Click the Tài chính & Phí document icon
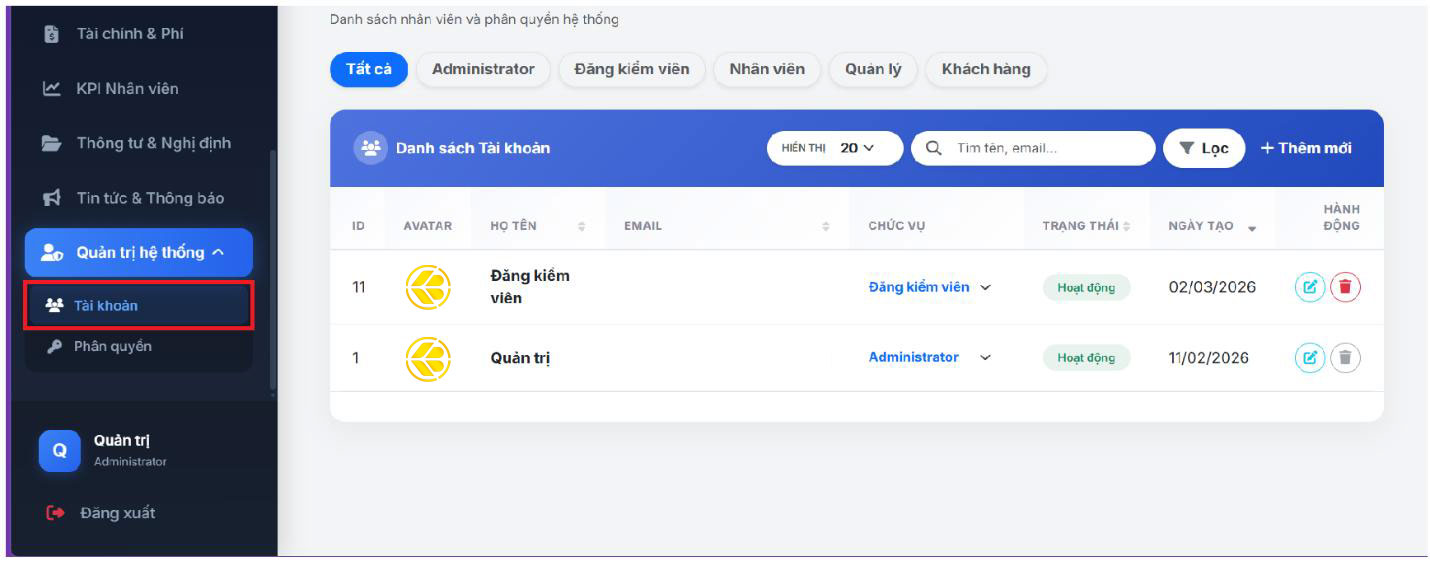This screenshot has width=1430, height=561. [x=52, y=34]
